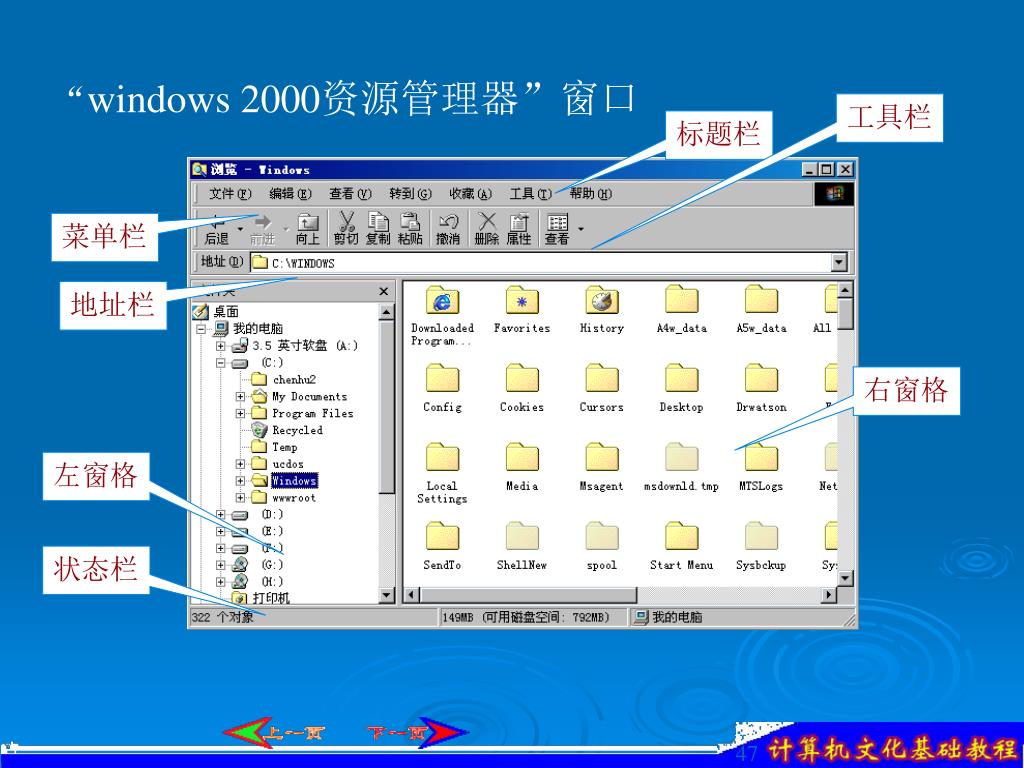Viewport: 1024px width, 768px height.
Task: Select the Config folder
Action: 442,388
